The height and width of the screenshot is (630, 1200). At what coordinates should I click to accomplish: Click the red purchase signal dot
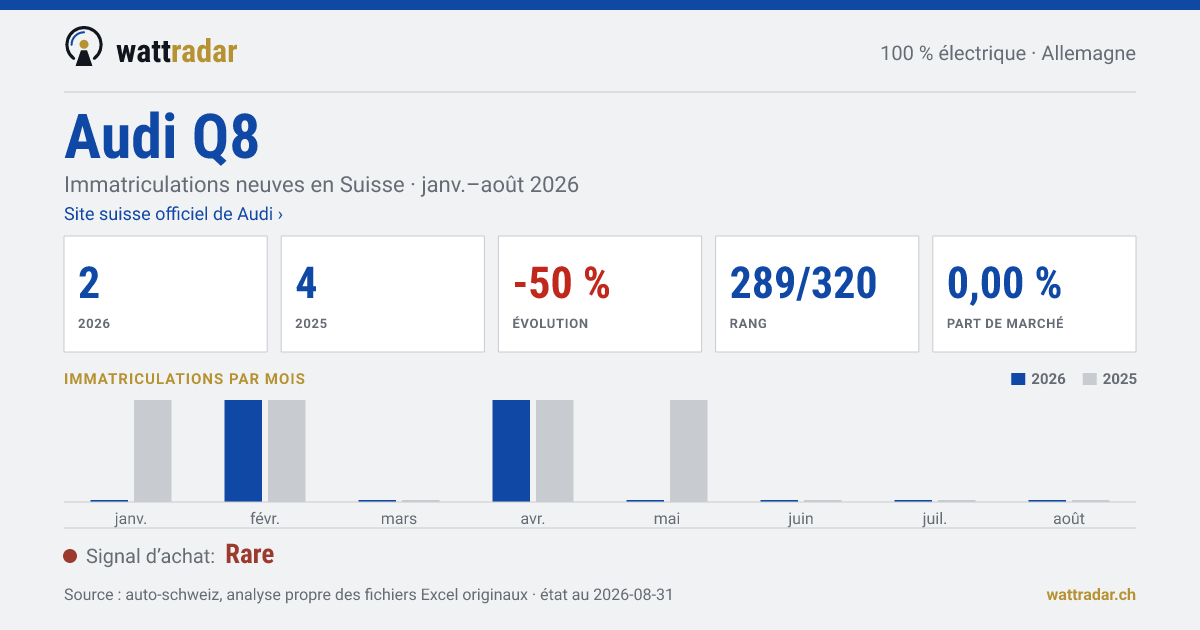click(70, 556)
